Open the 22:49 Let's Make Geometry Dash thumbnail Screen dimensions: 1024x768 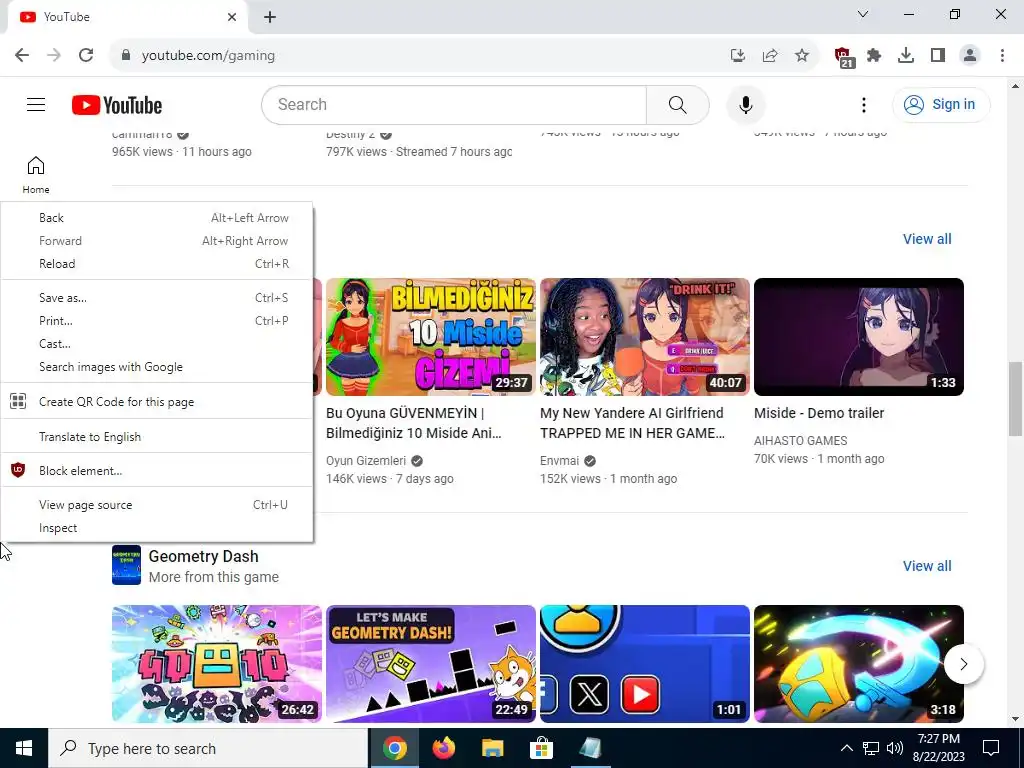431,664
